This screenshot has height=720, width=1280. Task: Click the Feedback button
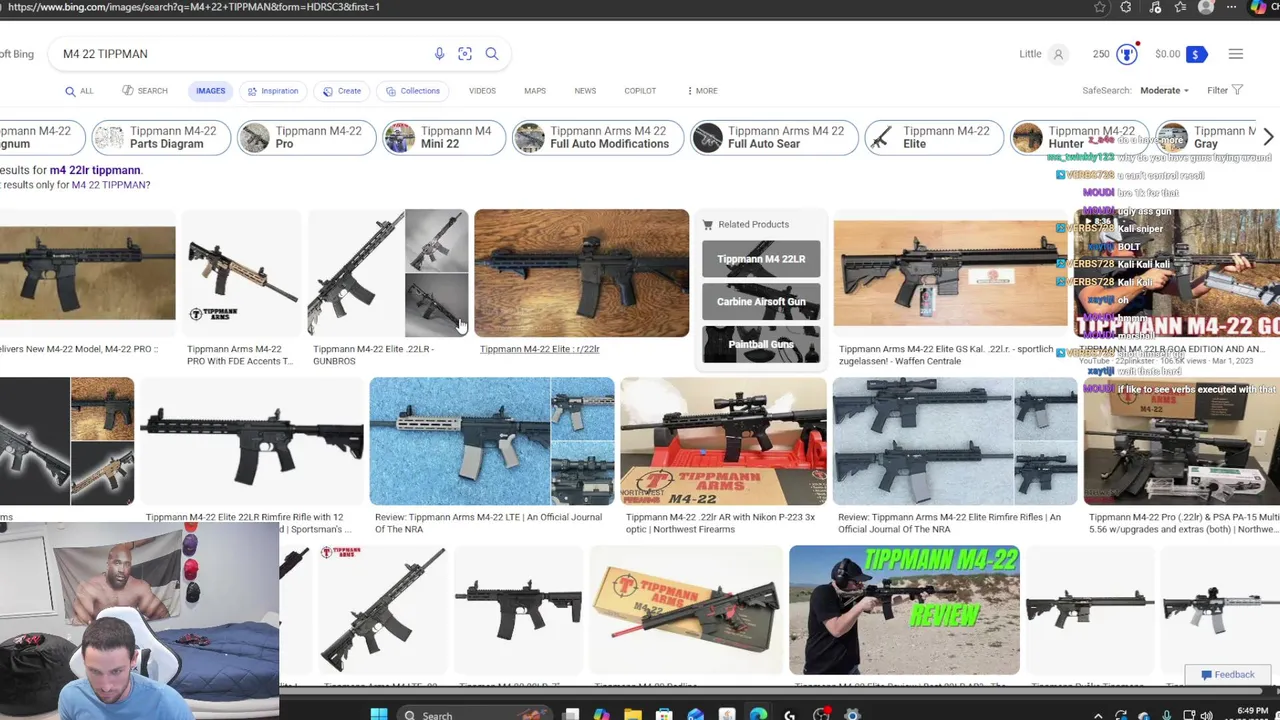1228,675
